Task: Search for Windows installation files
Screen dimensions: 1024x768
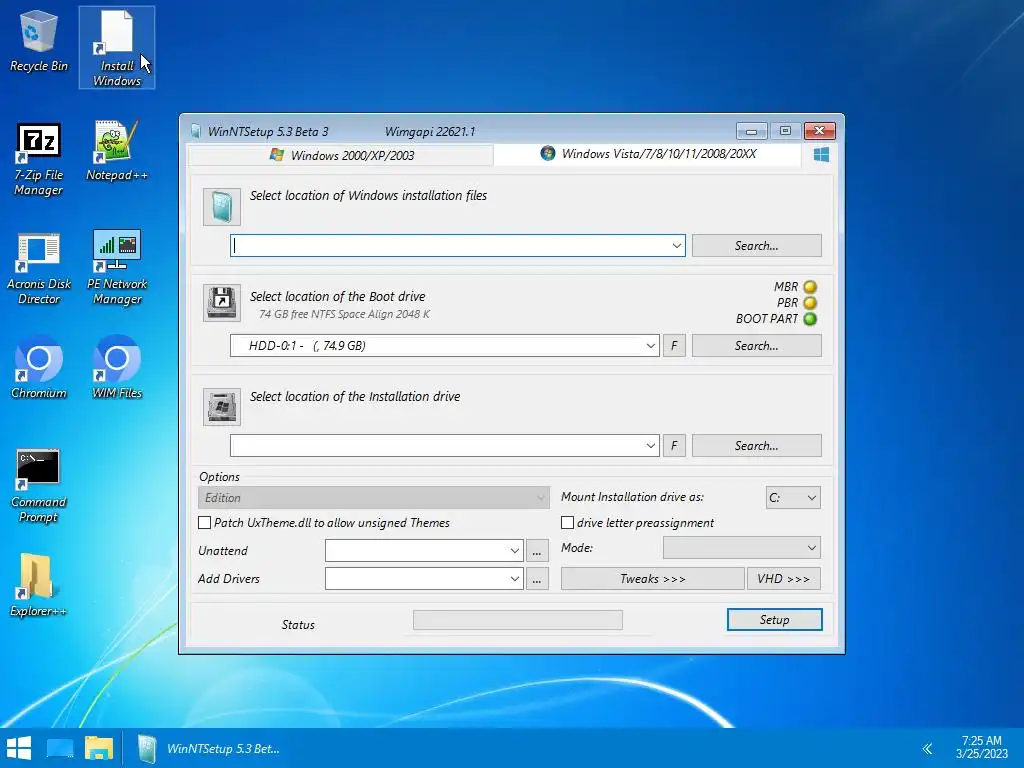Action: 756,246
